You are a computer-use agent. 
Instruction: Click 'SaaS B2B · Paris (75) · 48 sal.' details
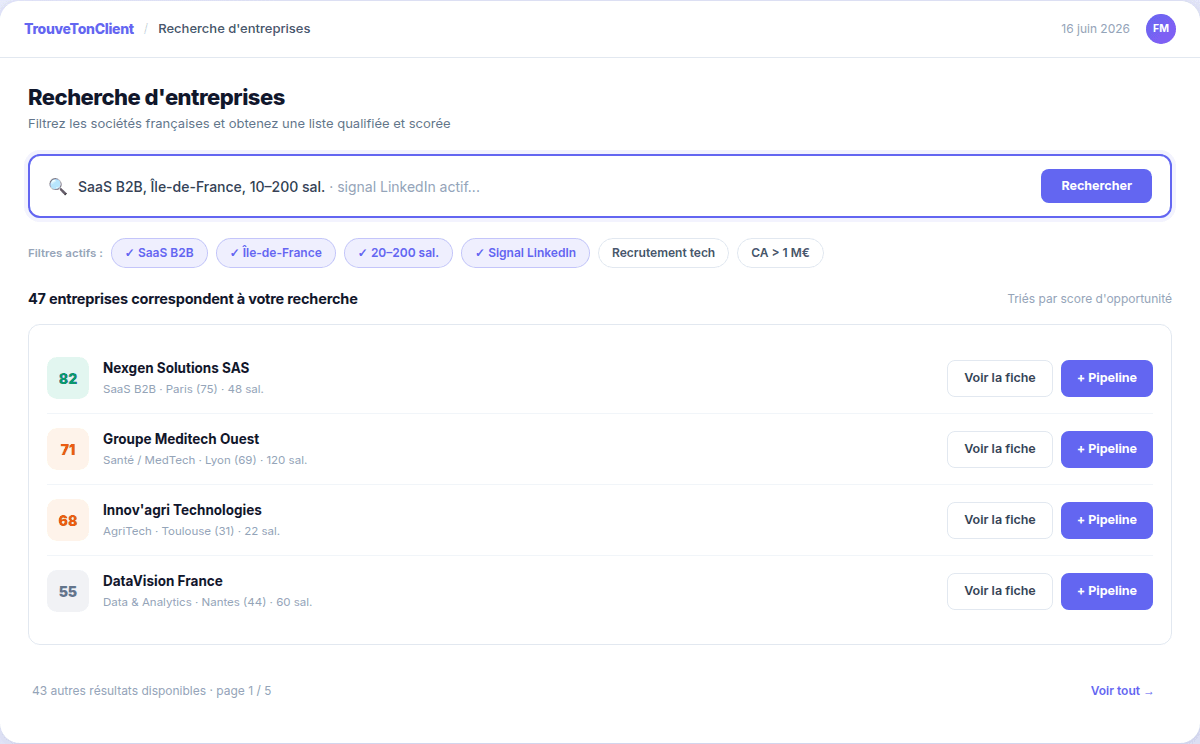pyautogui.click(x=183, y=389)
